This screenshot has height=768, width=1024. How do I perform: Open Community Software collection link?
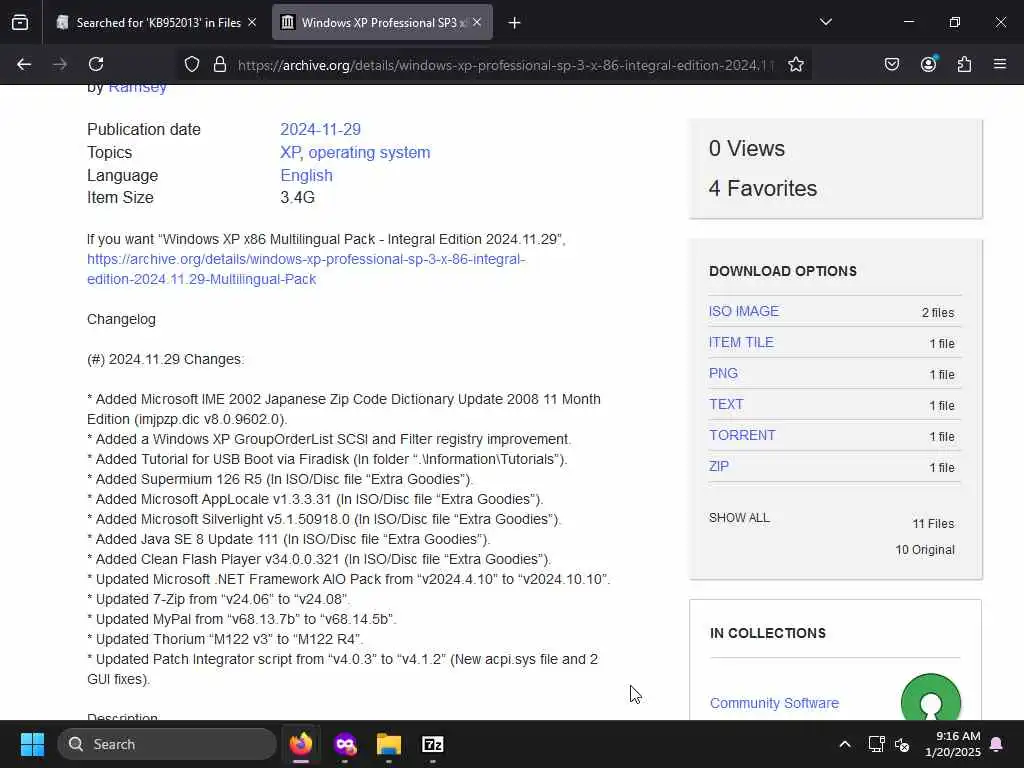[774, 703]
